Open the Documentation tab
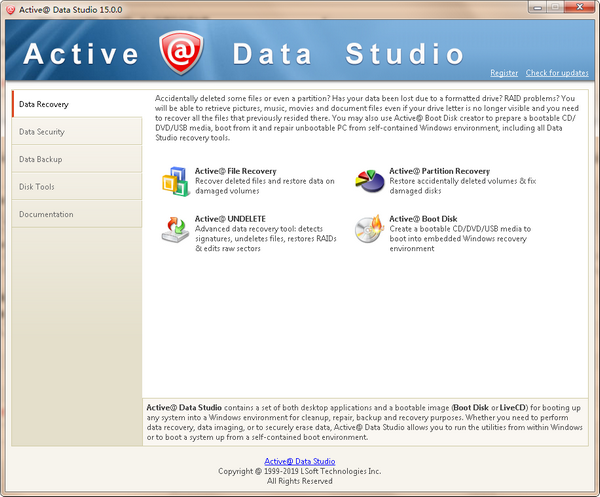The image size is (600, 497). pos(77,214)
